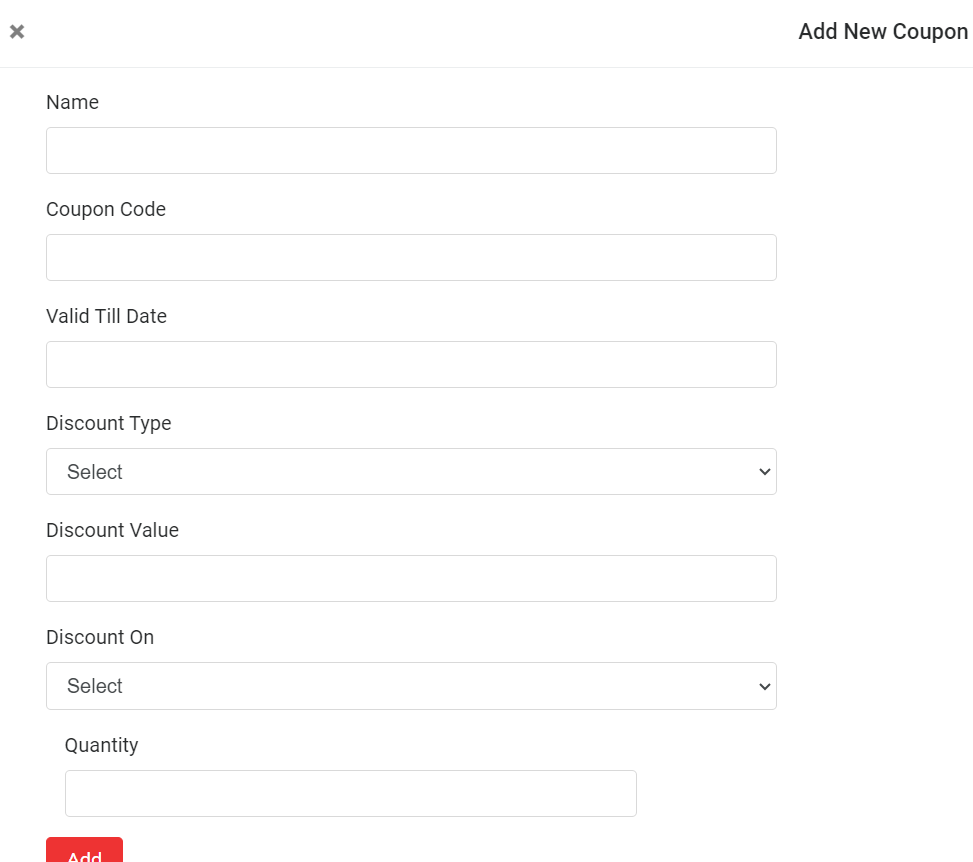
Task: Click the 'Coupon Code' label text
Action: coord(106,209)
